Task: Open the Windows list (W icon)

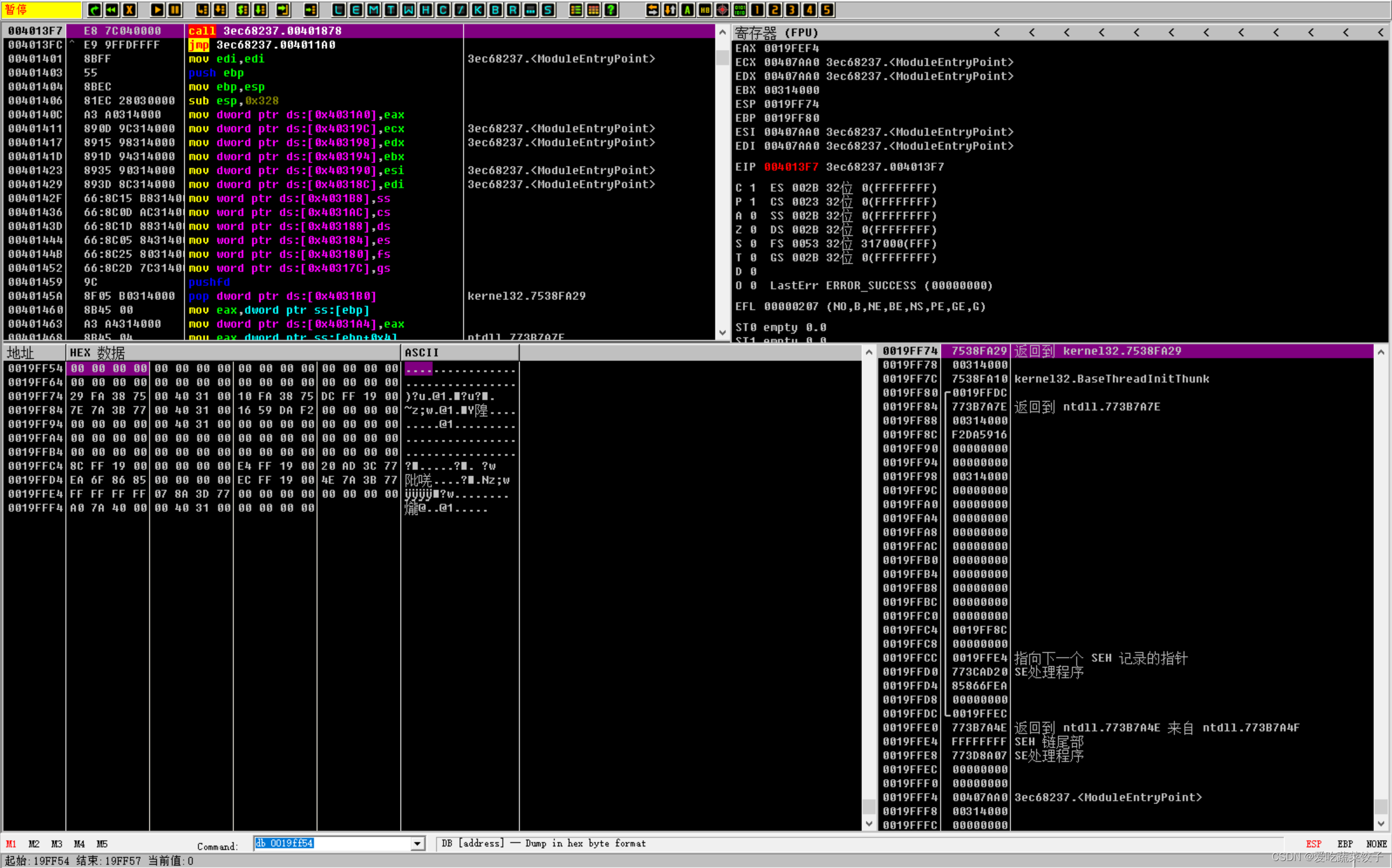Action: [x=409, y=9]
